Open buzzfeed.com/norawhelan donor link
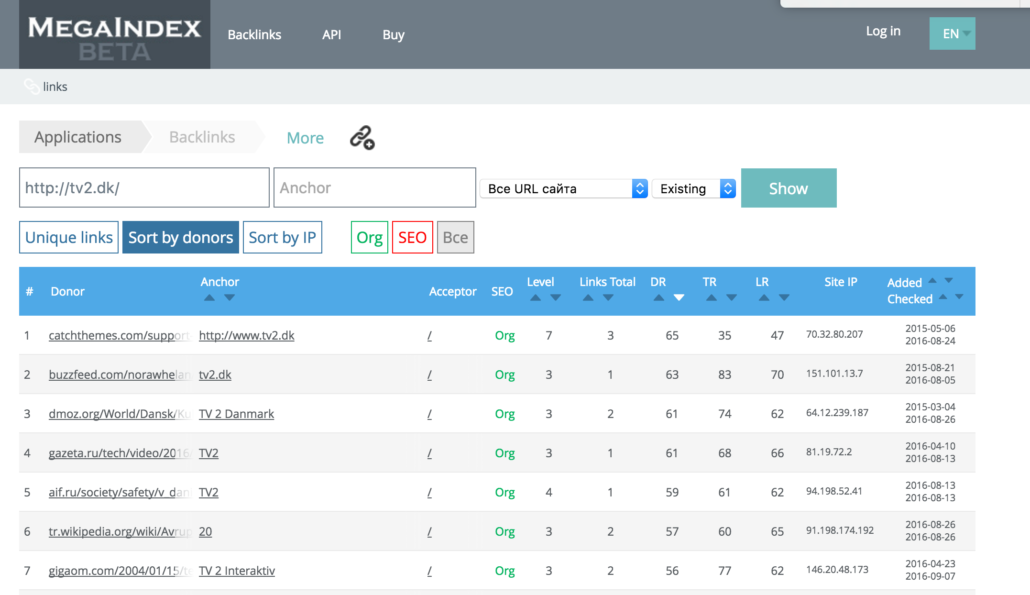 pos(120,375)
